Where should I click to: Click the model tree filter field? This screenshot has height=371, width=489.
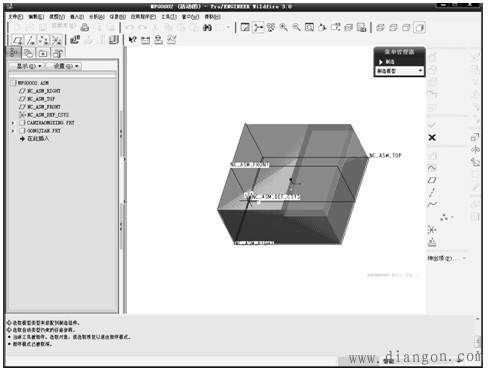coord(62,75)
